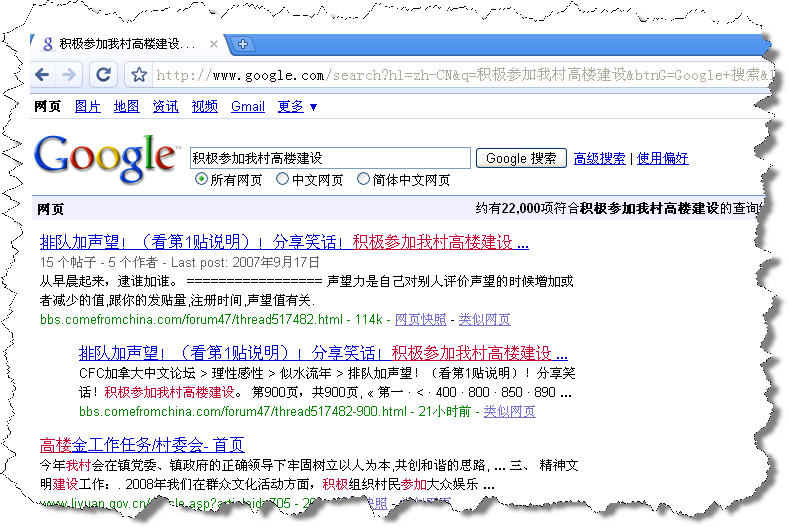The image size is (789, 527).
Task: Open the 高楼金工作任务/村委会 result link
Action: 142,445
